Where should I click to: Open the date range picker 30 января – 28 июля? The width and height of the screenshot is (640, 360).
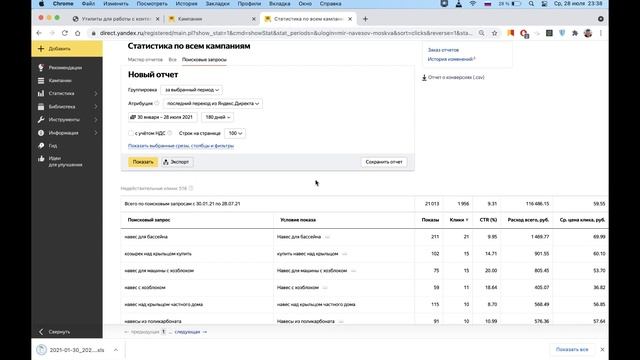point(162,117)
